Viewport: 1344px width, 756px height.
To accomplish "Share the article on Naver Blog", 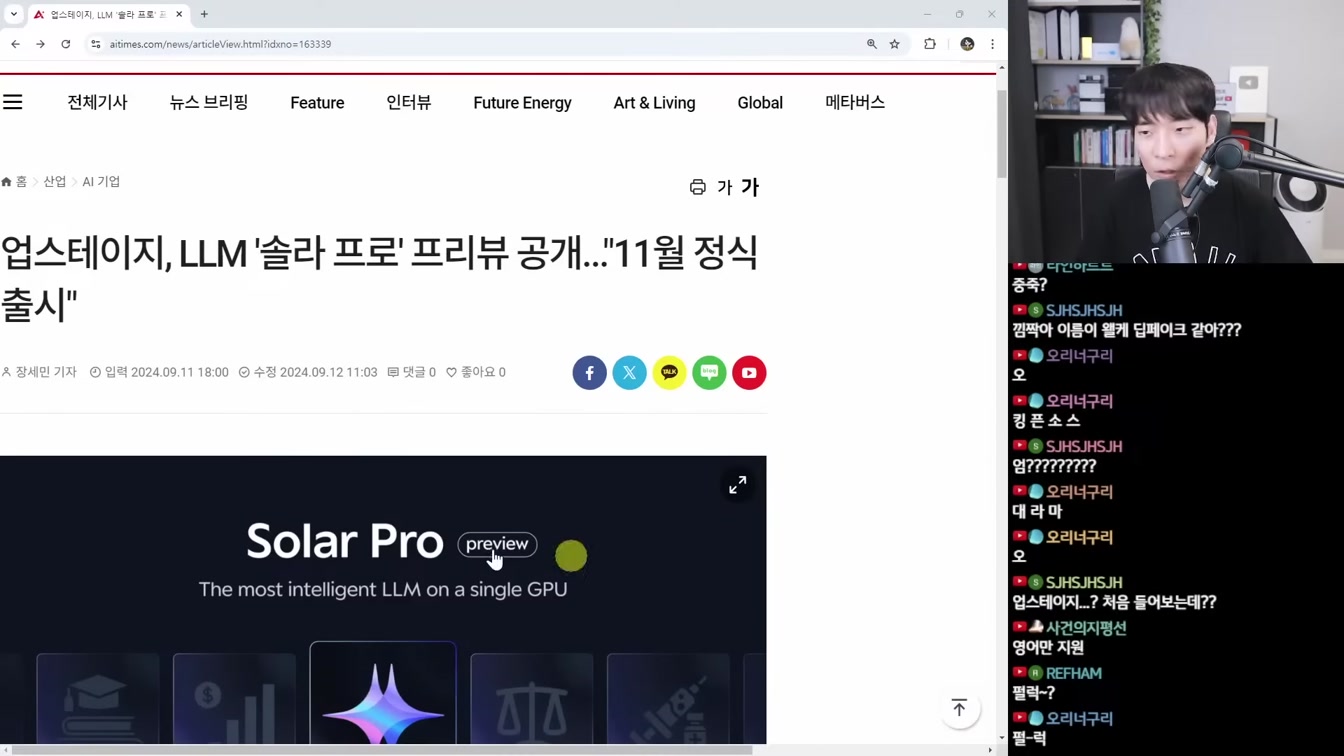I will tap(709, 372).
